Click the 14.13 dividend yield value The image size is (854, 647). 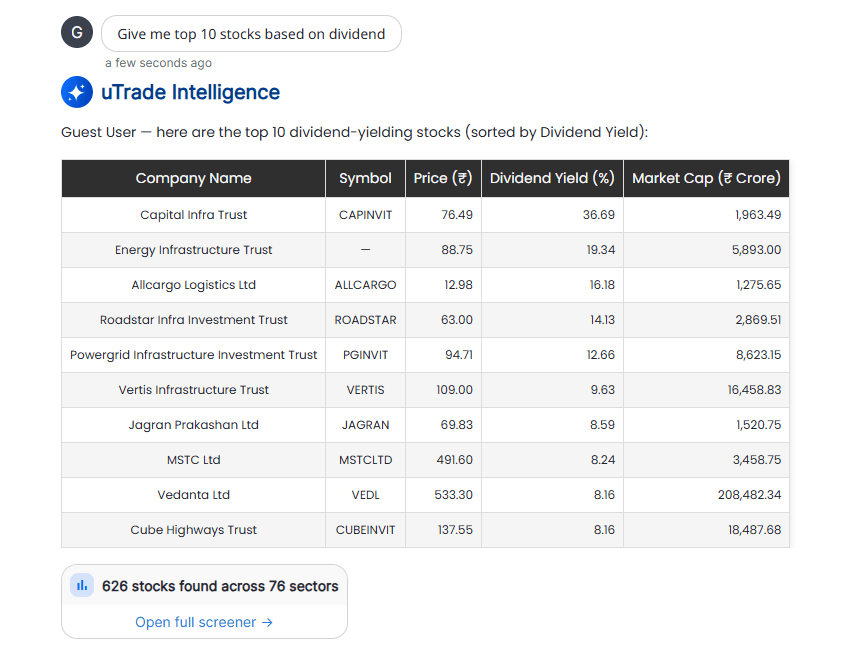602,320
